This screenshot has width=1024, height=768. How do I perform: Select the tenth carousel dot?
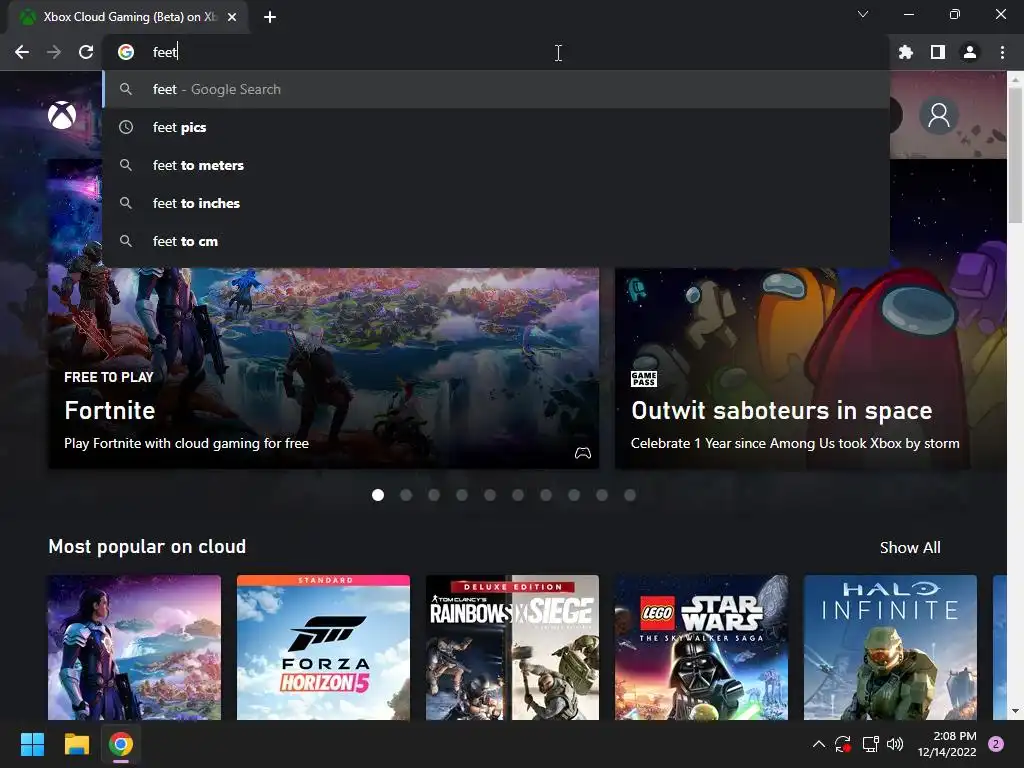[630, 495]
